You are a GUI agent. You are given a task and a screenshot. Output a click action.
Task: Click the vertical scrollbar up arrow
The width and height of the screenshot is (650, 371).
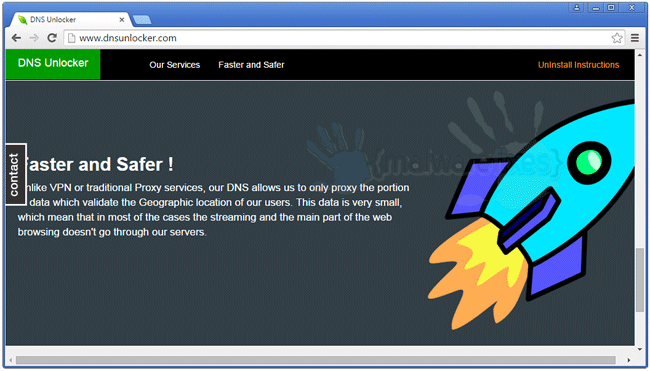[x=640, y=54]
